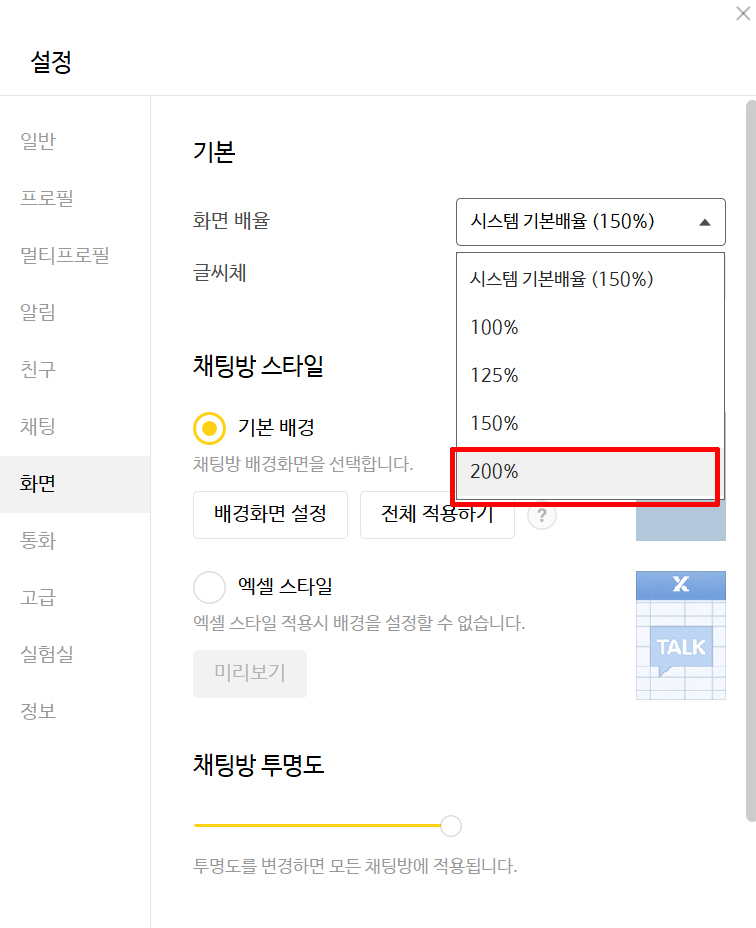Choose 시스템 기본배율 (150%) from the list
Image resolution: width=756 pixels, height=928 pixels.
tap(590, 279)
